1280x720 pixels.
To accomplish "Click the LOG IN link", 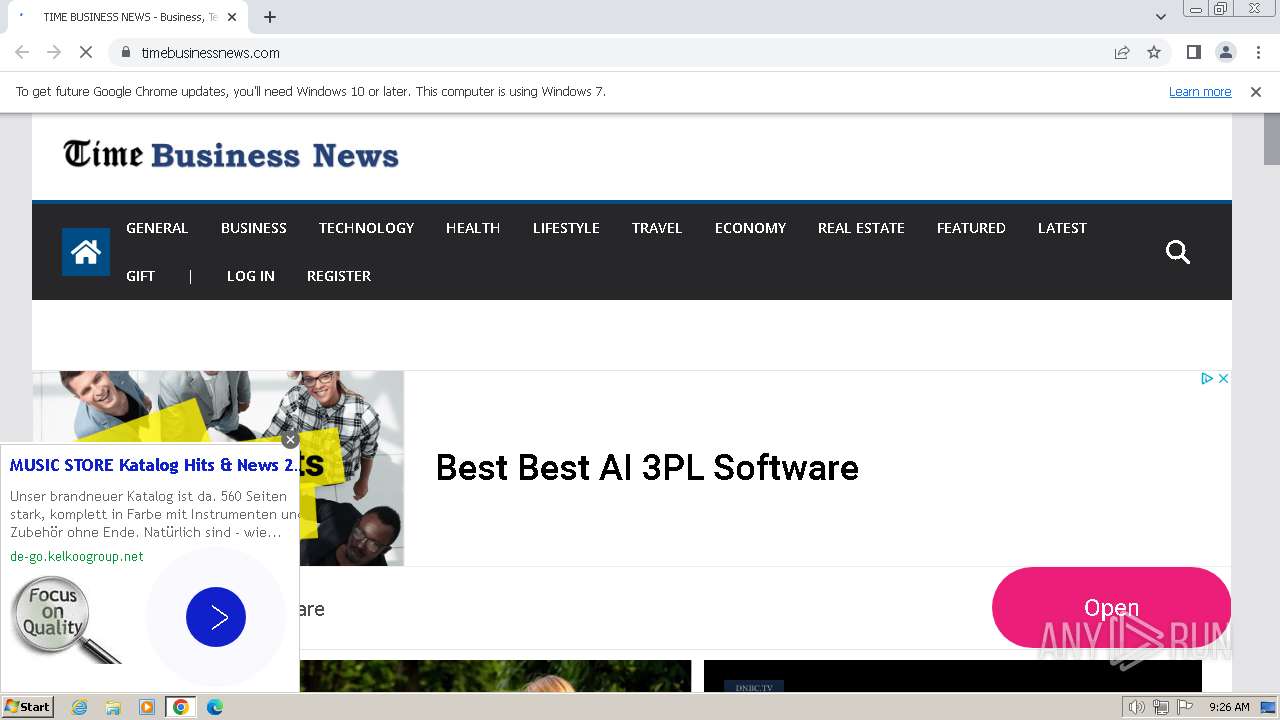I will 251,276.
